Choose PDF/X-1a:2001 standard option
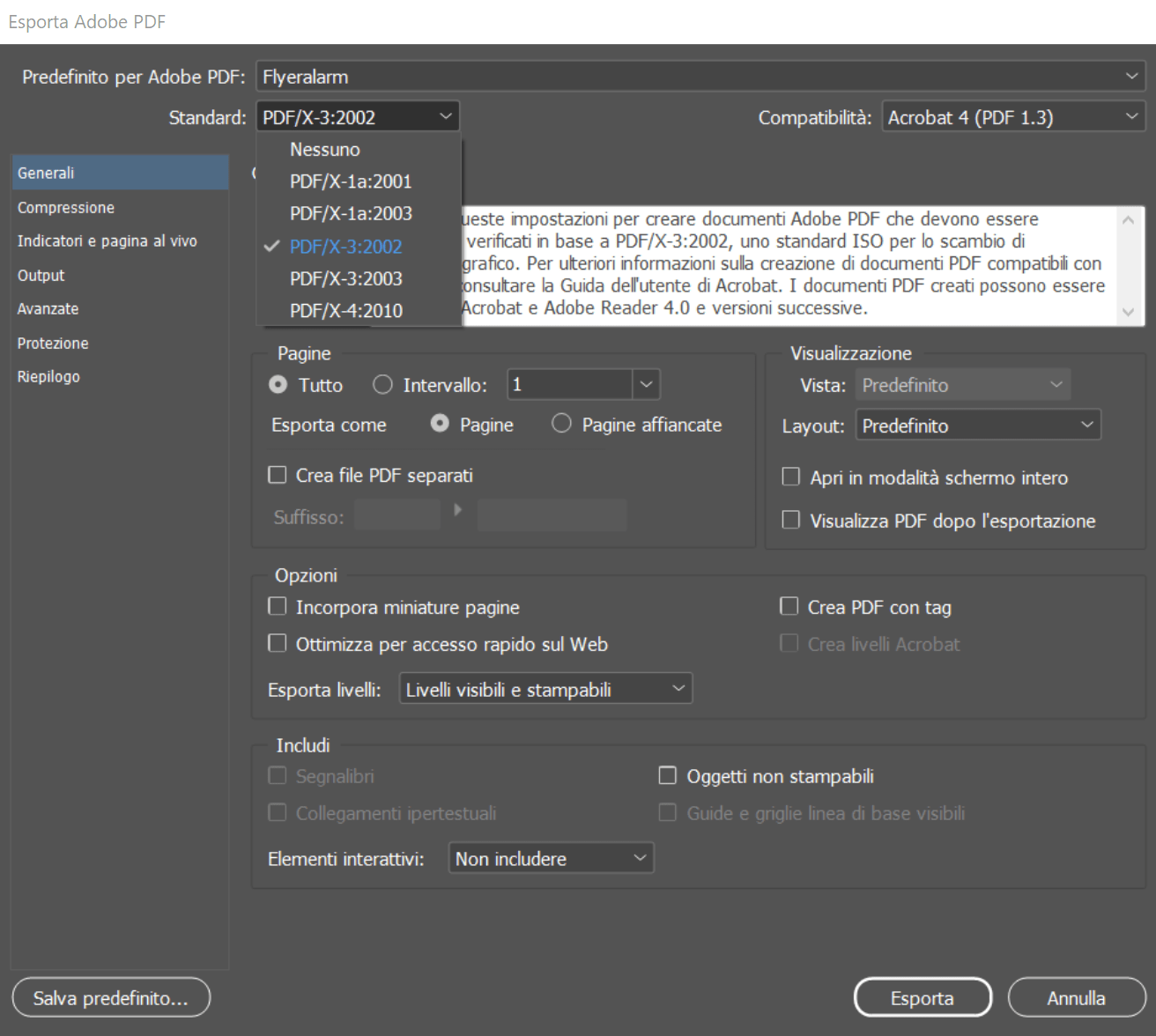The image size is (1156, 1036). [x=350, y=181]
